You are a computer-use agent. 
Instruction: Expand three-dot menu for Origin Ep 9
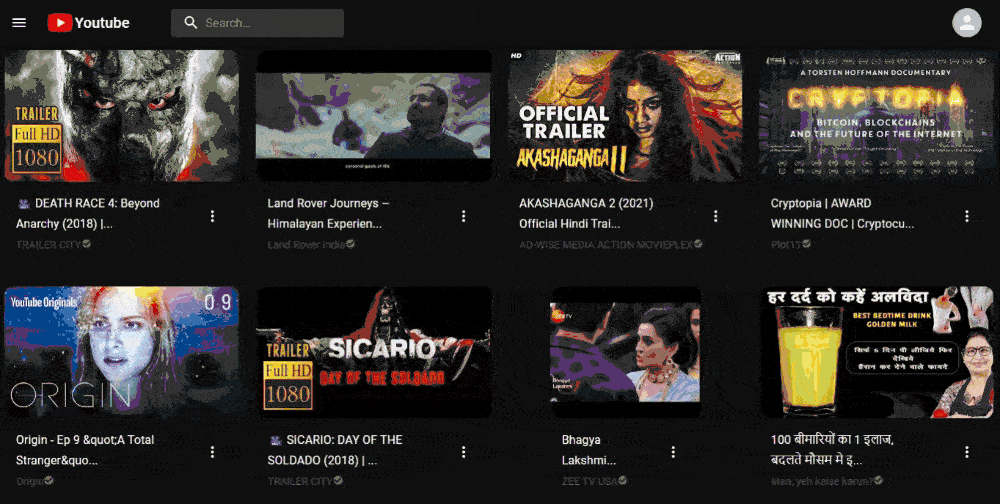click(x=212, y=452)
